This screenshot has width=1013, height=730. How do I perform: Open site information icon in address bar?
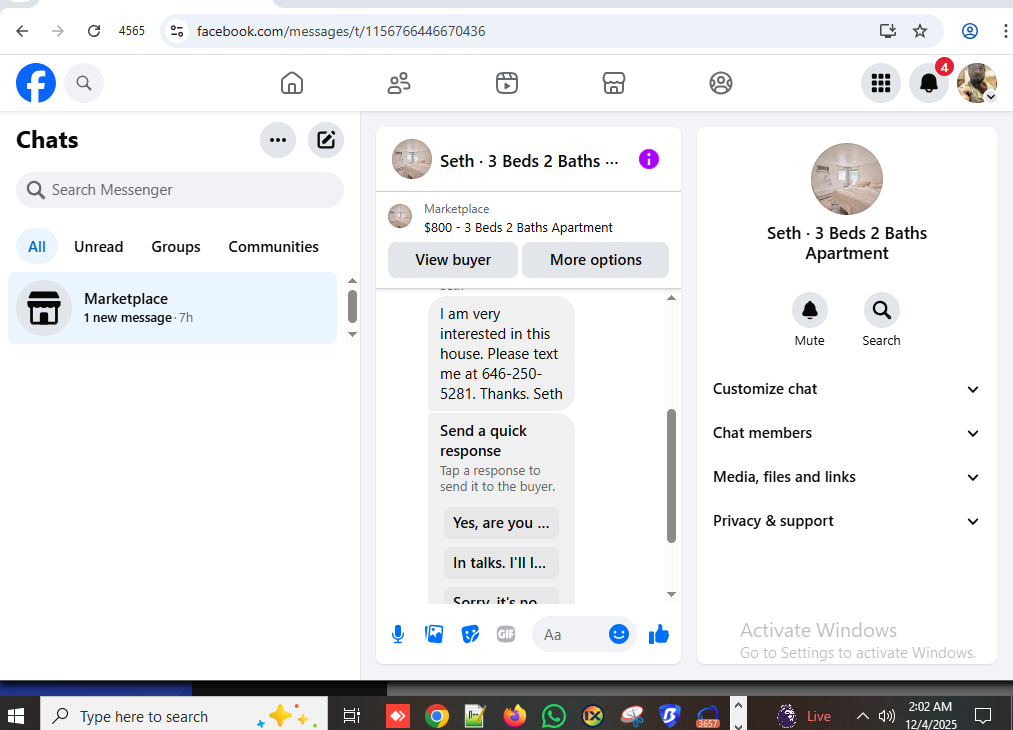[176, 31]
